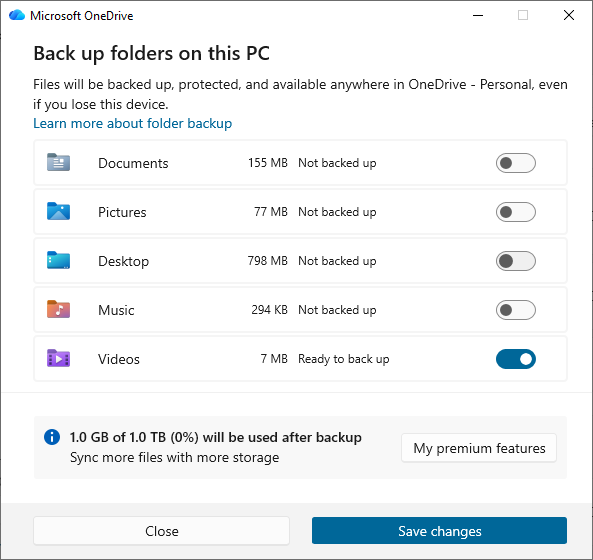
Task: Open Learn more about folder backup link
Action: [132, 123]
